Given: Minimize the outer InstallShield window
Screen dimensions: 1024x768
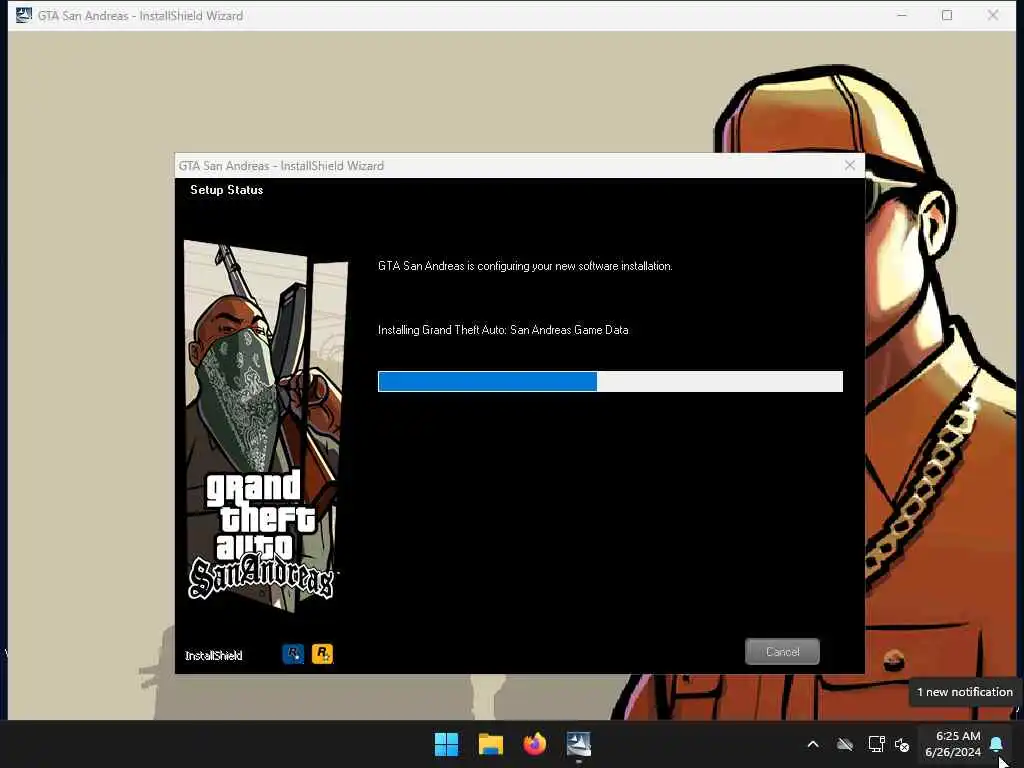Looking at the screenshot, I should click(x=902, y=15).
